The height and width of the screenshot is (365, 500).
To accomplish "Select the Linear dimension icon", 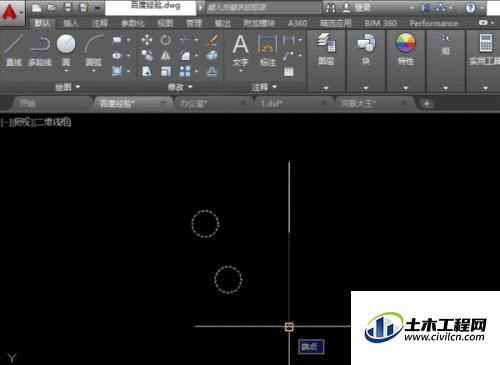I will pos(289,40).
